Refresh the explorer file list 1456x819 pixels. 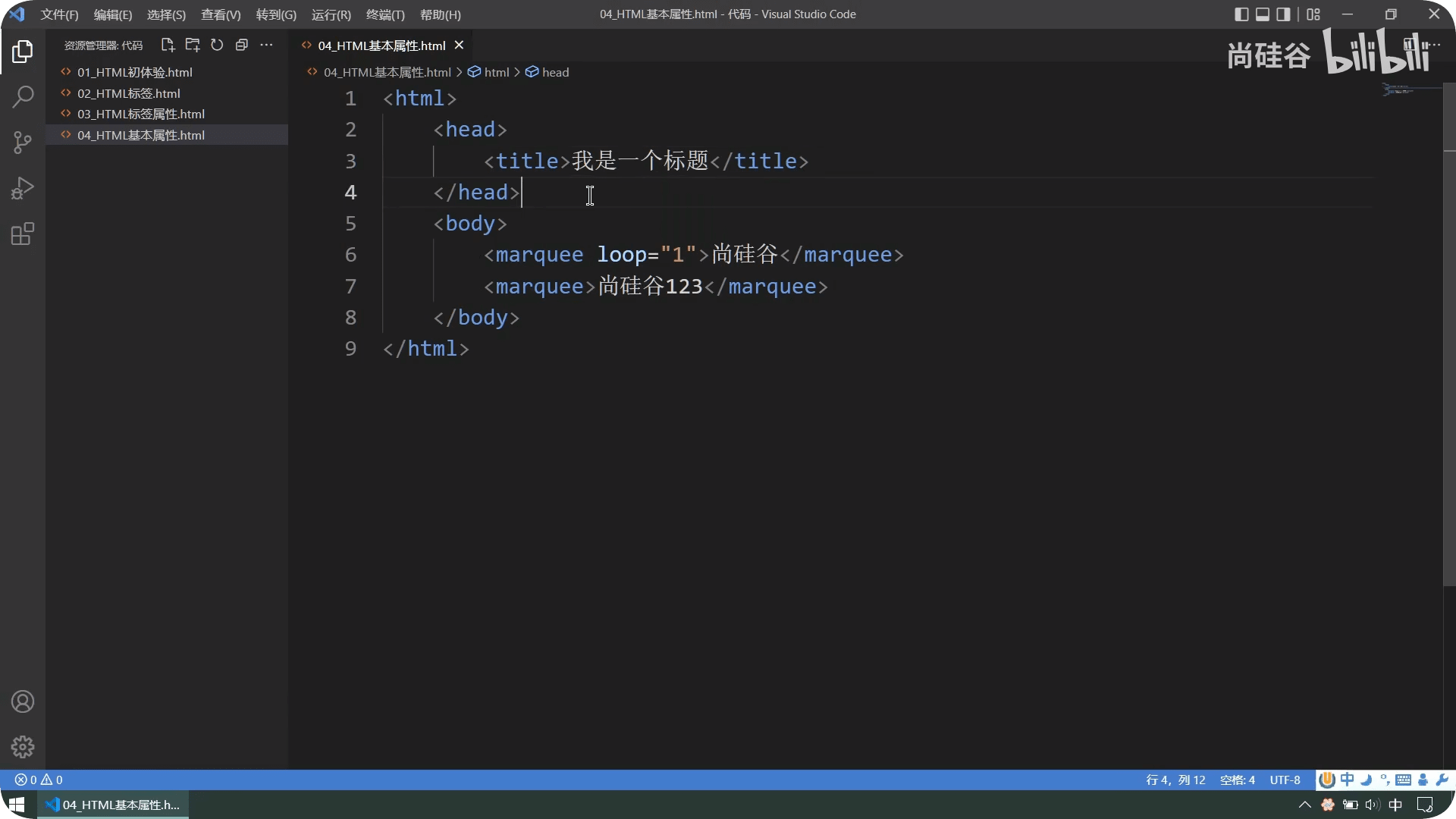pos(217,45)
